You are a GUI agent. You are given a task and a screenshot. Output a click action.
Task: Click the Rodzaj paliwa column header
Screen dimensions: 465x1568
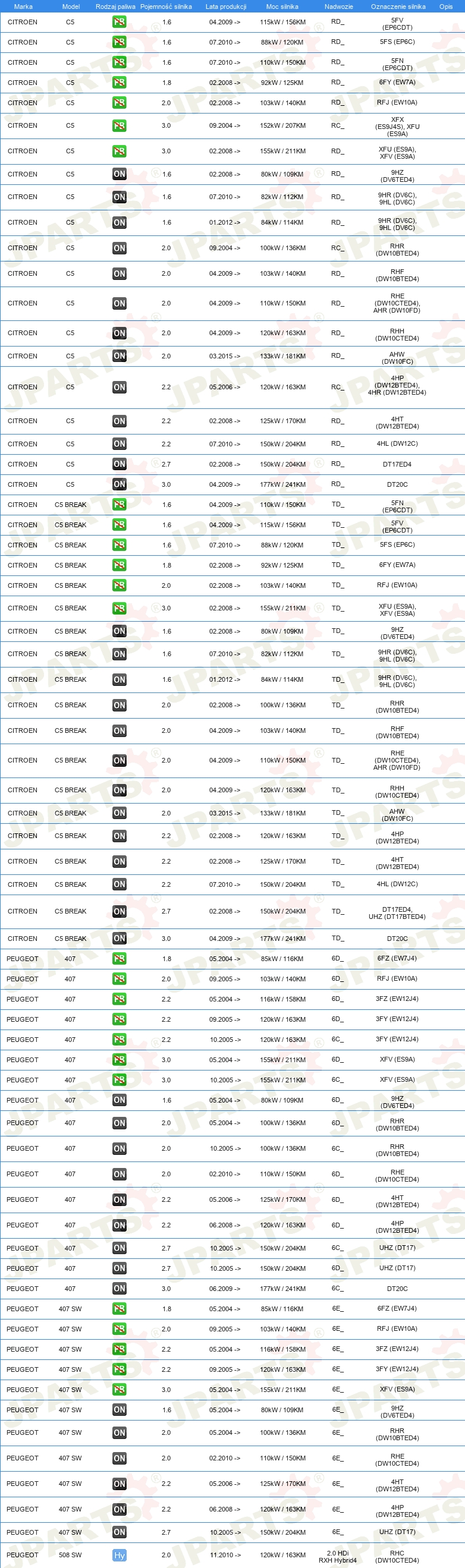pyautogui.click(x=115, y=7)
